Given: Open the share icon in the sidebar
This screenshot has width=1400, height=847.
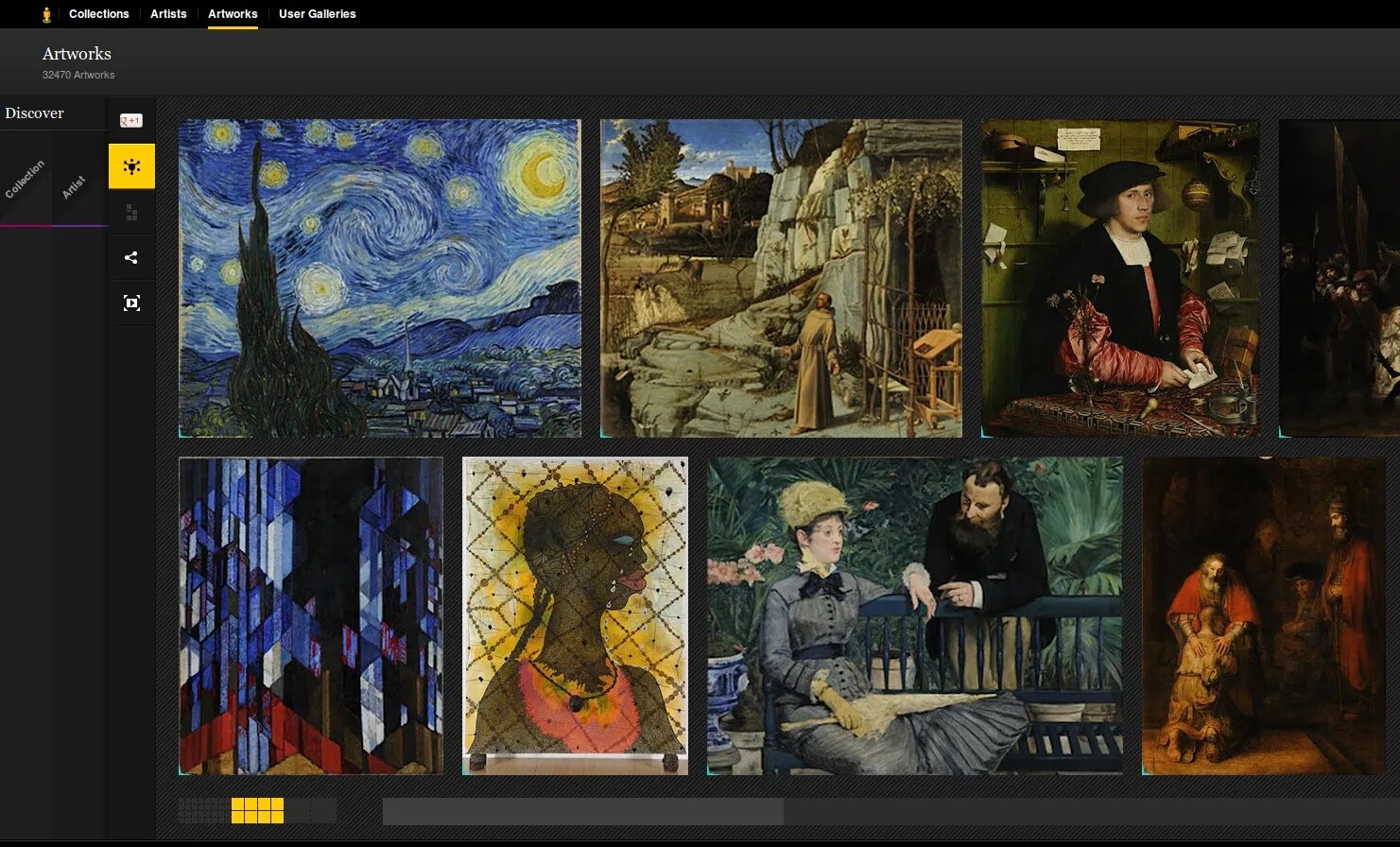Looking at the screenshot, I should click(131, 257).
